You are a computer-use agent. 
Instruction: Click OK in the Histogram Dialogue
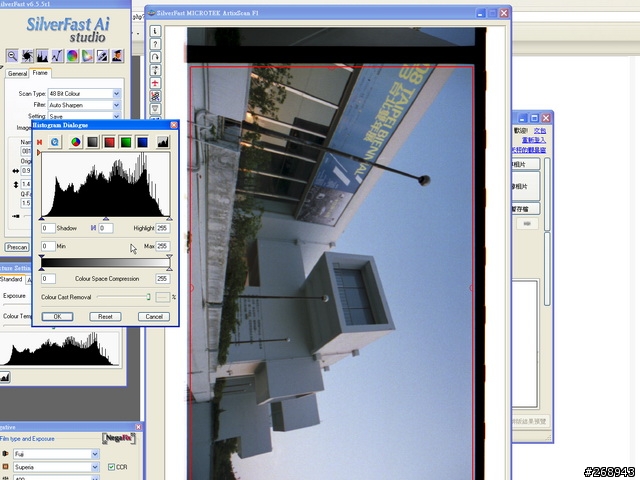[58, 316]
